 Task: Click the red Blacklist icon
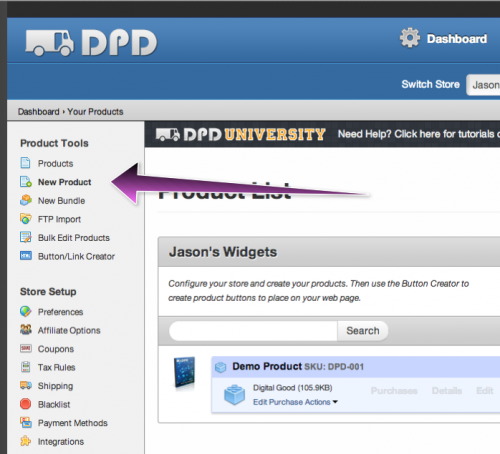click(x=26, y=404)
